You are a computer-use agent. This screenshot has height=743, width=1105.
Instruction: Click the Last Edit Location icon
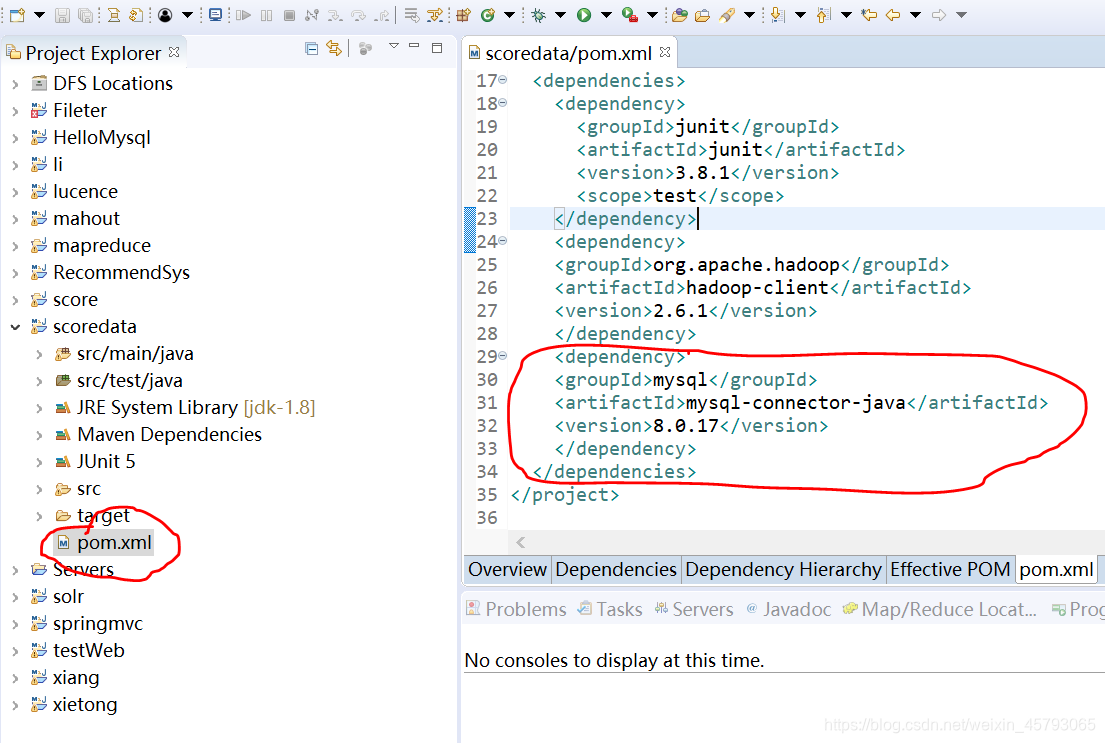click(869, 15)
